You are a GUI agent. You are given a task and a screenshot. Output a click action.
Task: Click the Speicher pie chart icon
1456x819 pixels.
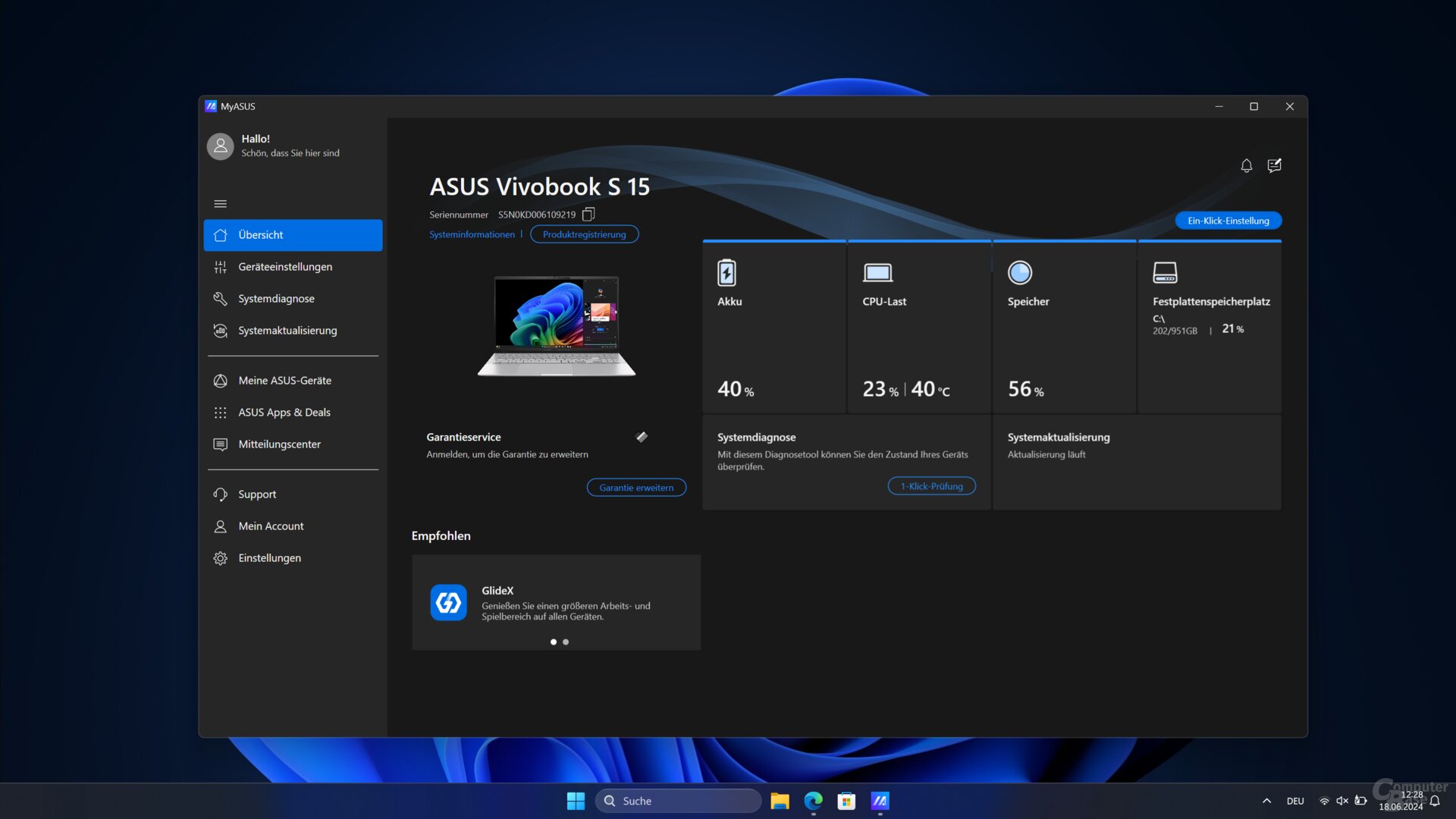pyautogui.click(x=1020, y=273)
